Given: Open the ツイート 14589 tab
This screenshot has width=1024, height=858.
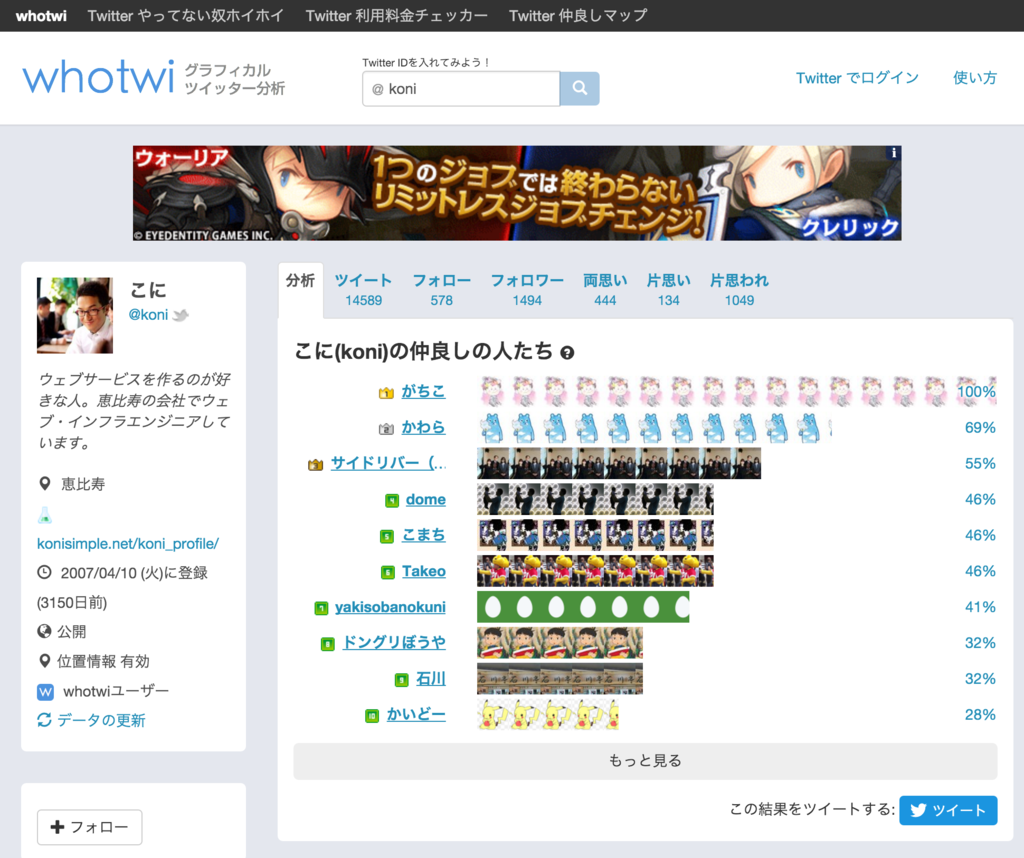Looking at the screenshot, I should pos(364,290).
